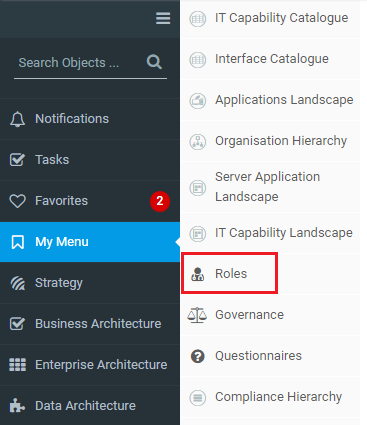Click the Business Architecture checkbox icon
This screenshot has width=367, height=425.
tap(17, 324)
